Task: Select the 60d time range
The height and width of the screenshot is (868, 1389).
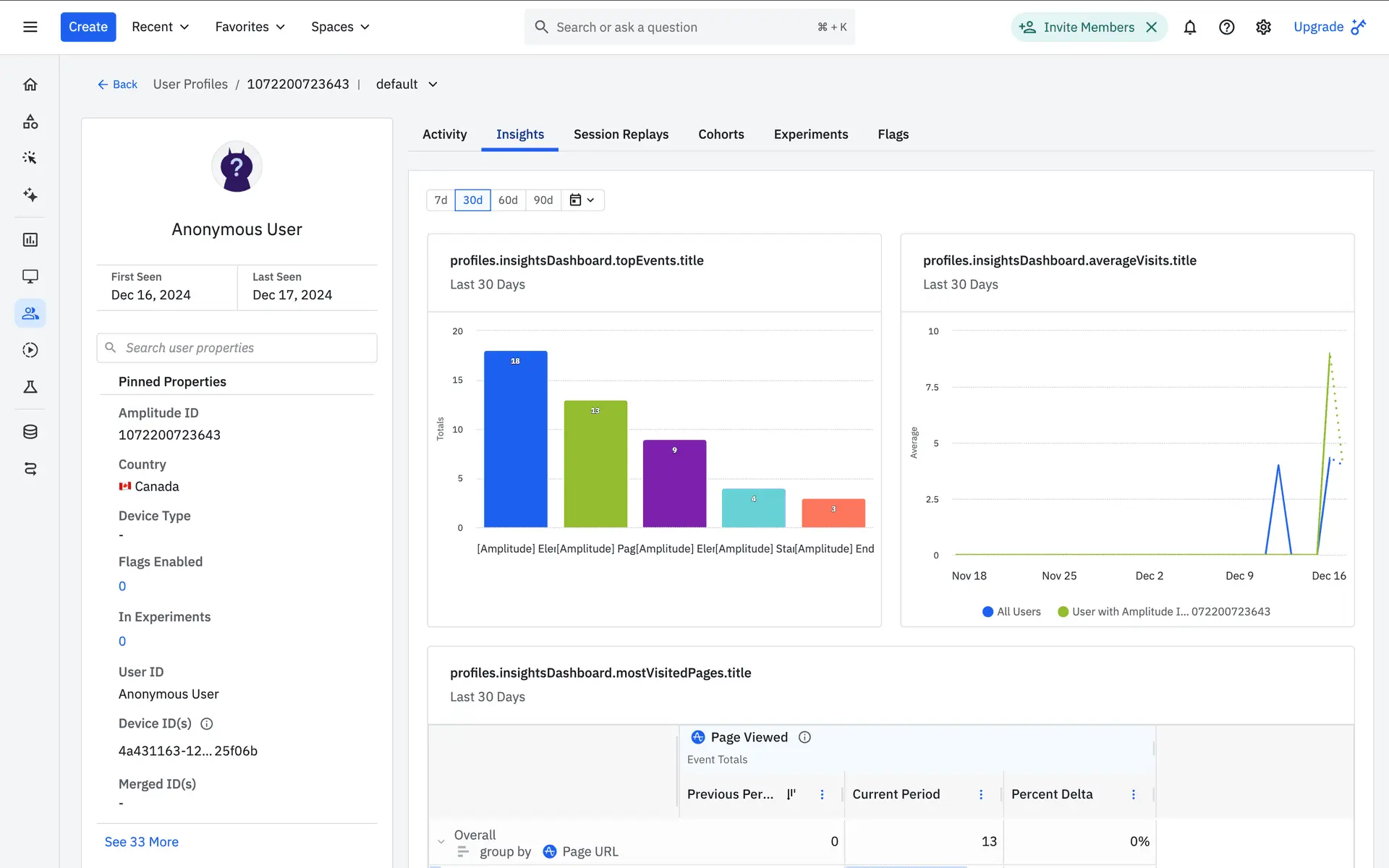Action: tap(508, 200)
